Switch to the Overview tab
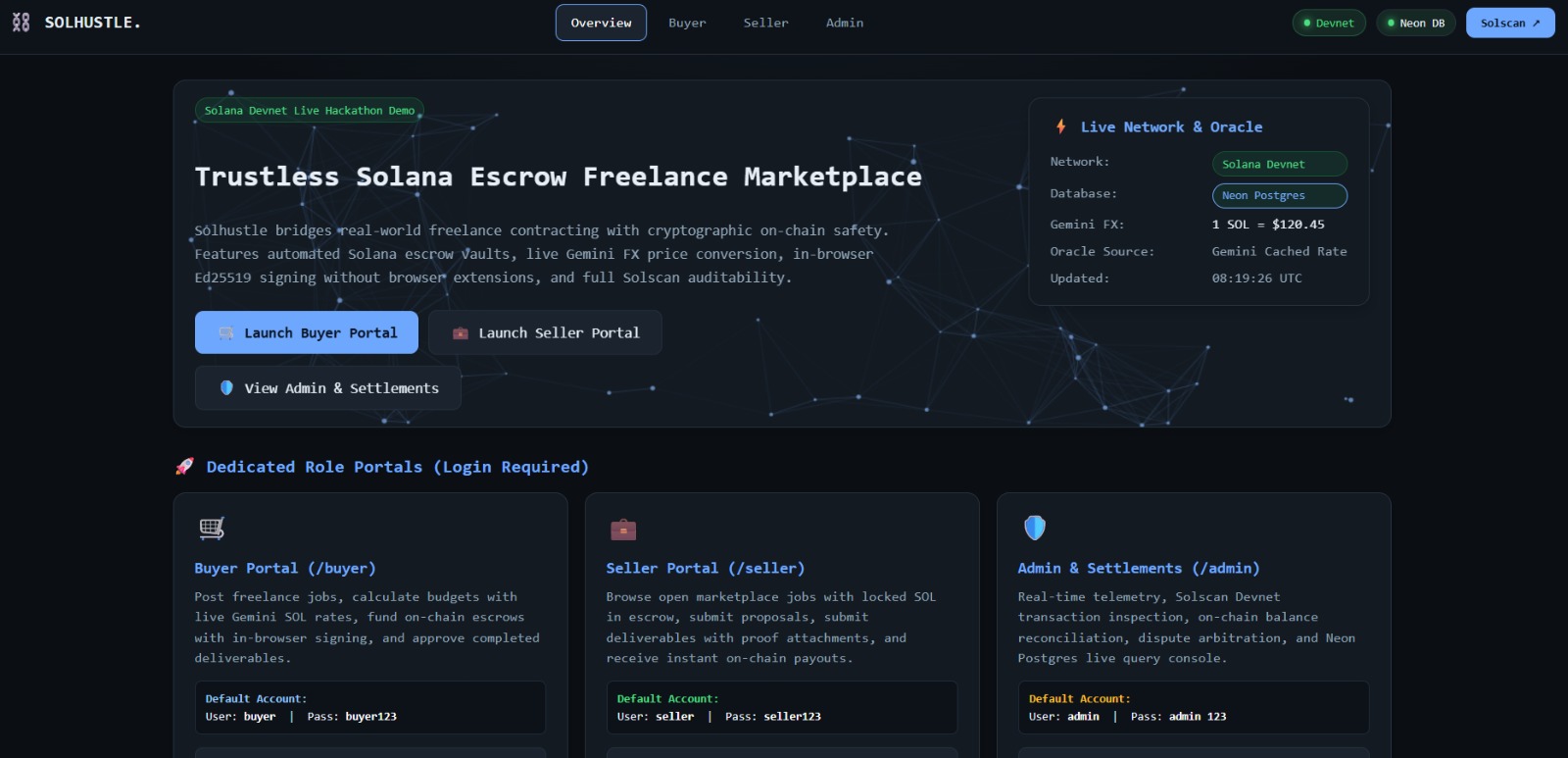This screenshot has height=758, width=1568. pyautogui.click(x=601, y=23)
